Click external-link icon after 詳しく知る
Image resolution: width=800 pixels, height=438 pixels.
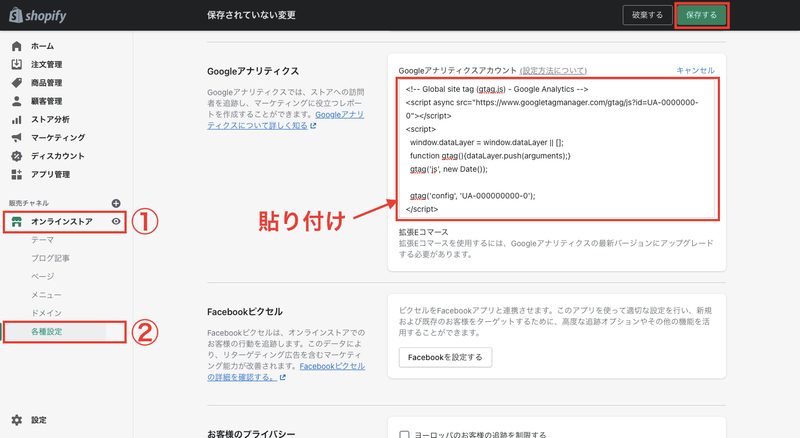(x=313, y=126)
